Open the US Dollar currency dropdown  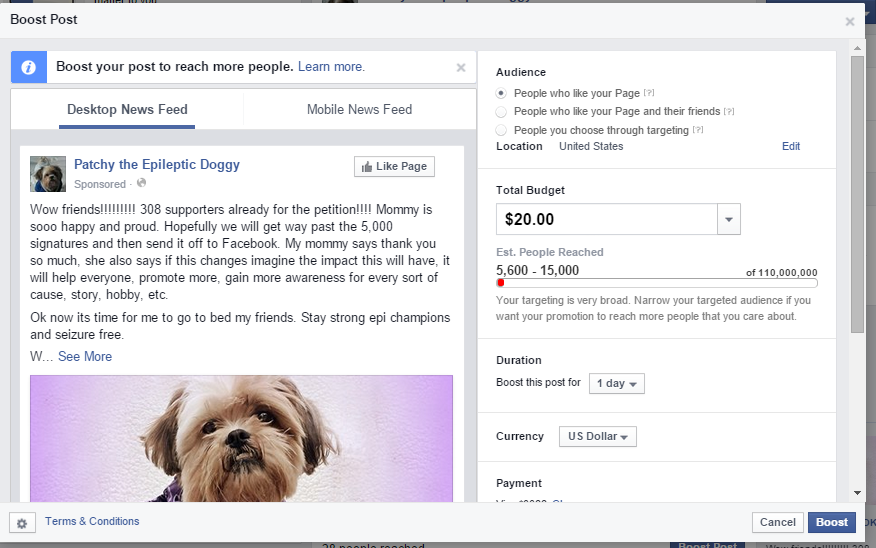(598, 436)
